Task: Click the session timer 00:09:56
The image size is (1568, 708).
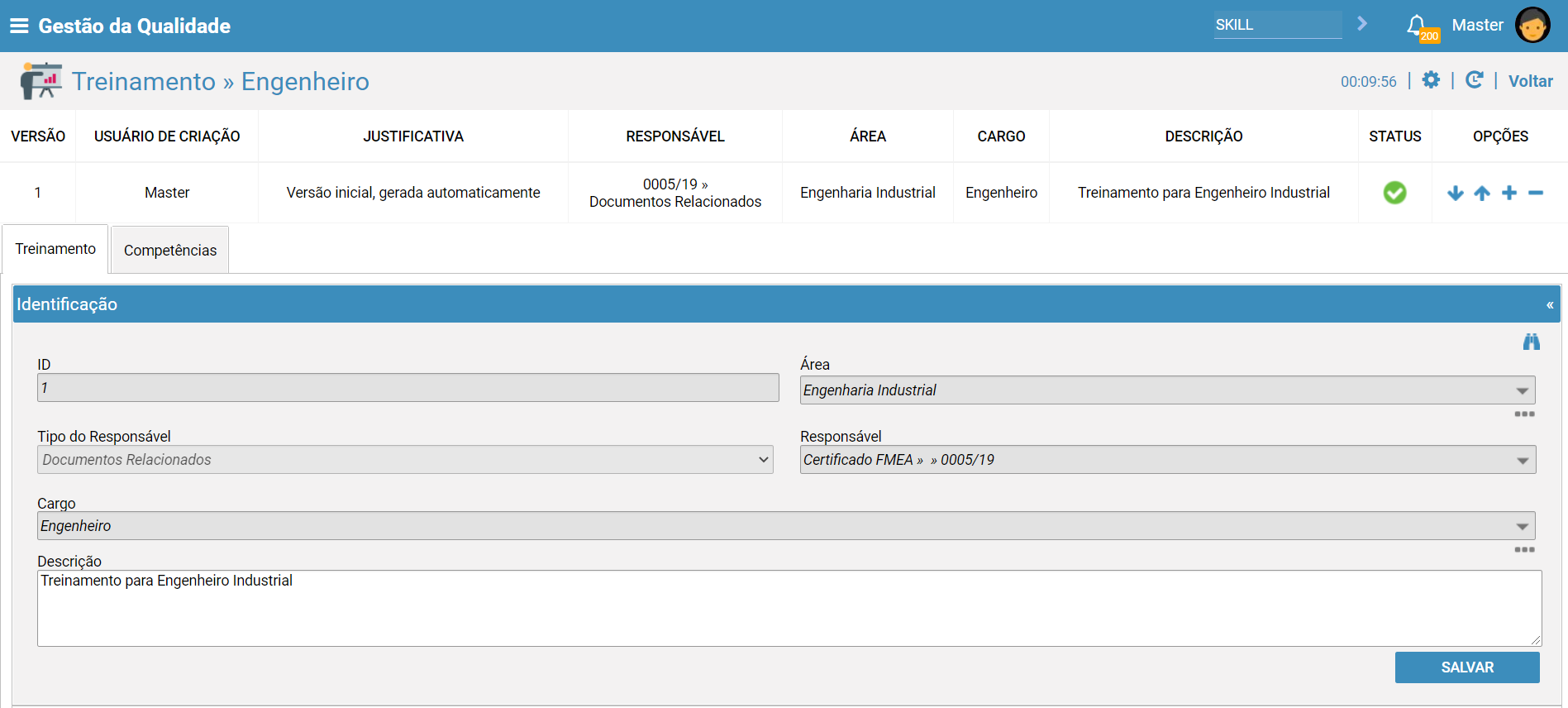Action: click(x=1368, y=82)
